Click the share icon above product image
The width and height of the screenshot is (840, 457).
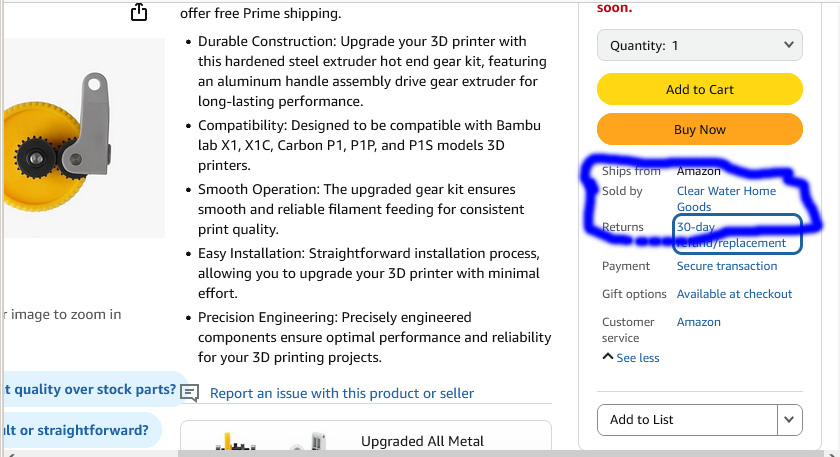click(x=139, y=12)
